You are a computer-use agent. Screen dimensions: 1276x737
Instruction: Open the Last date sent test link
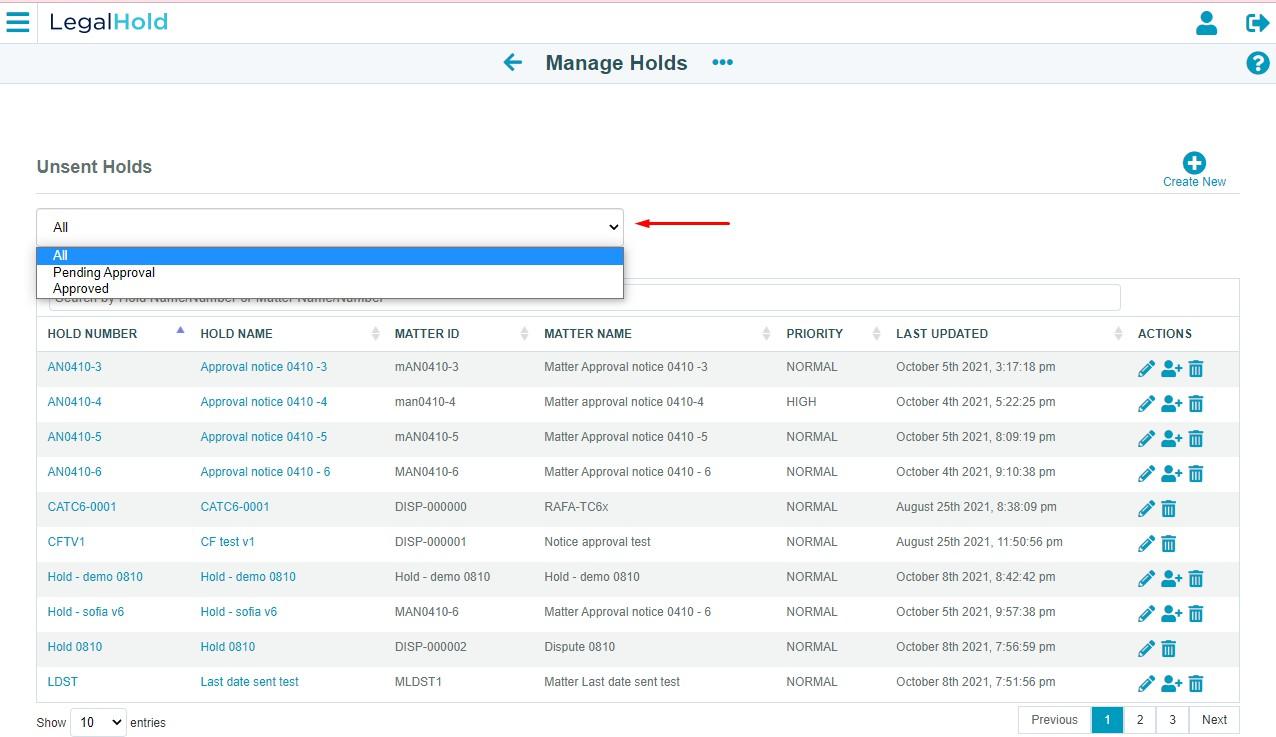(x=250, y=682)
